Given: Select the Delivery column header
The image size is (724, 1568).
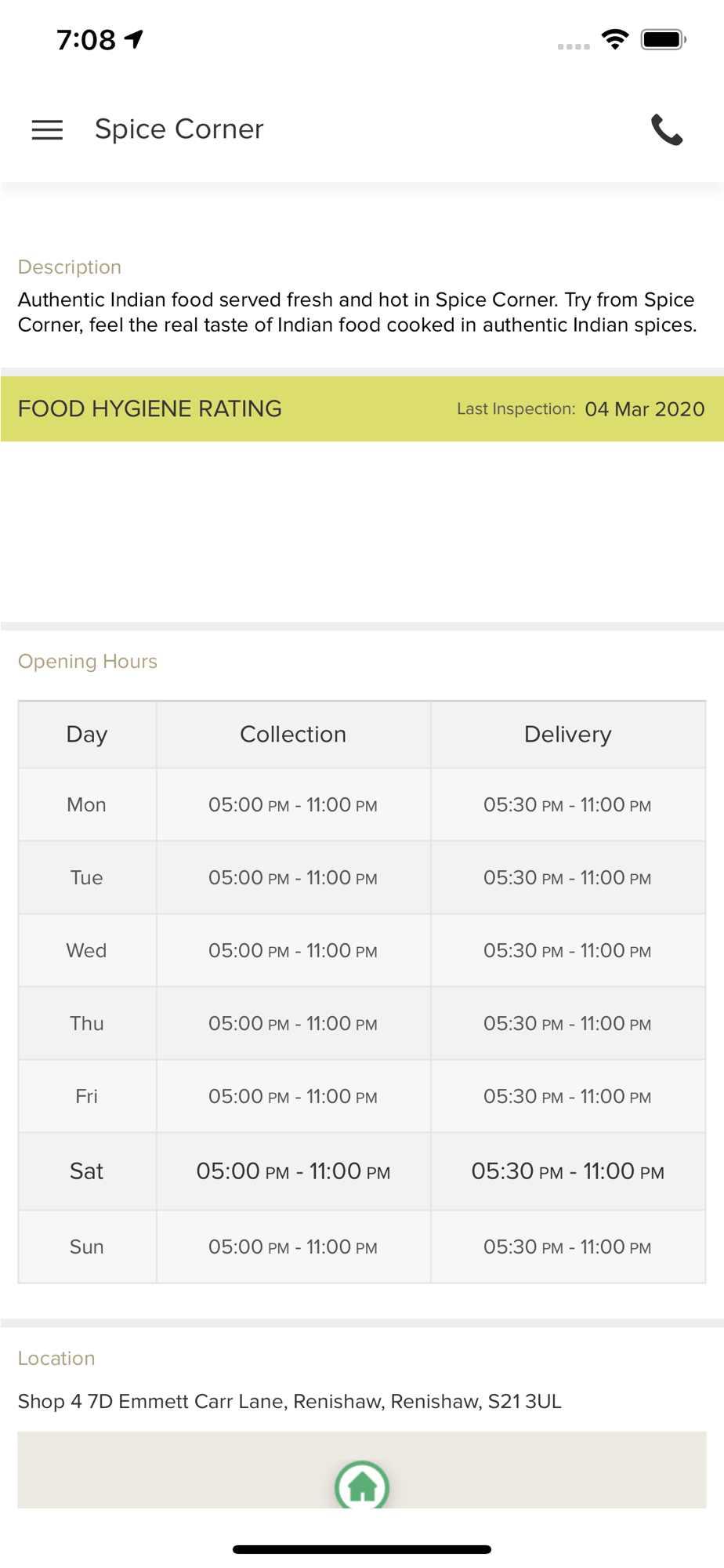Looking at the screenshot, I should (x=567, y=735).
